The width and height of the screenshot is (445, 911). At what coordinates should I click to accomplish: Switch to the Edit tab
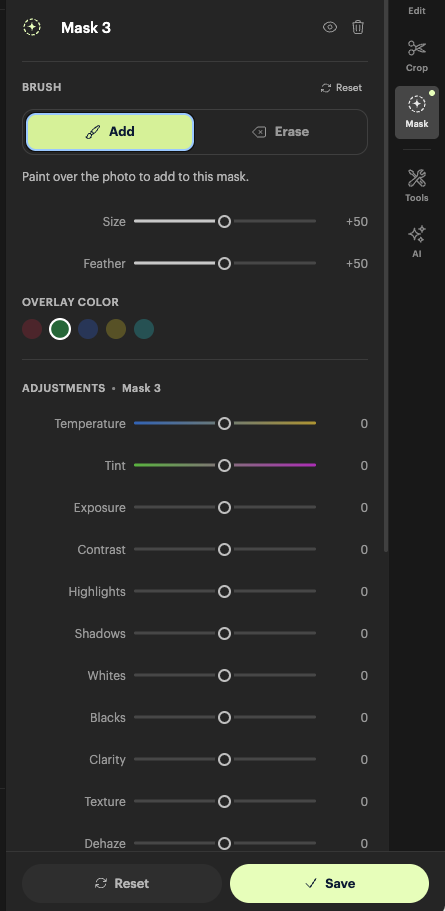click(x=417, y=10)
